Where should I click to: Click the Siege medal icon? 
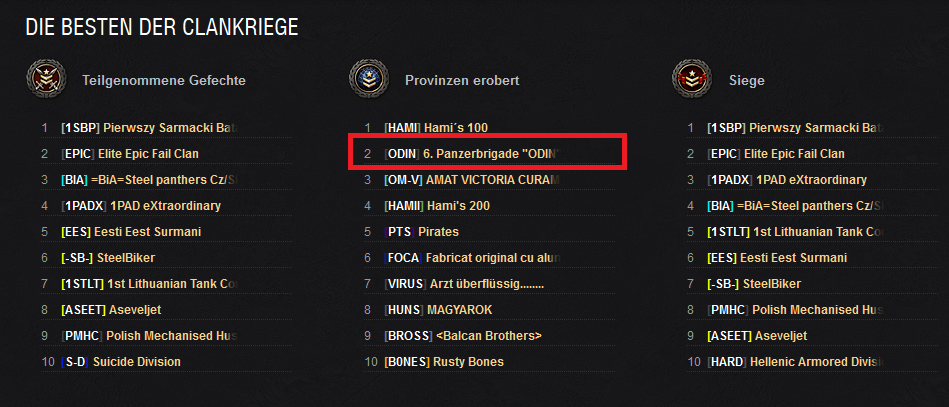point(691,79)
